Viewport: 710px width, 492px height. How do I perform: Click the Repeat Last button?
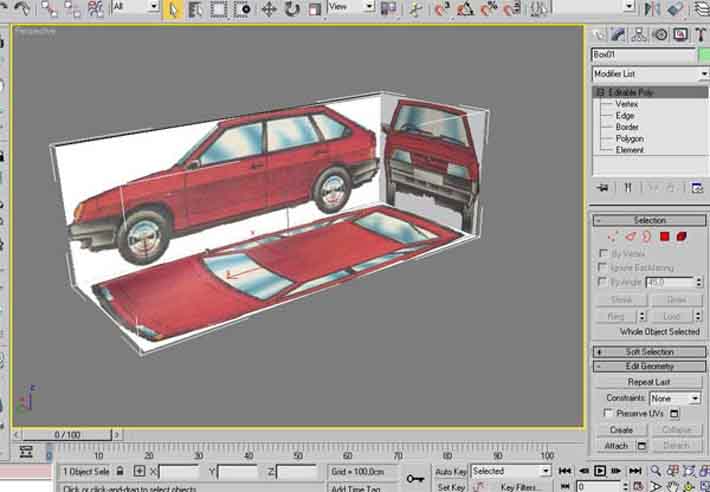648,382
